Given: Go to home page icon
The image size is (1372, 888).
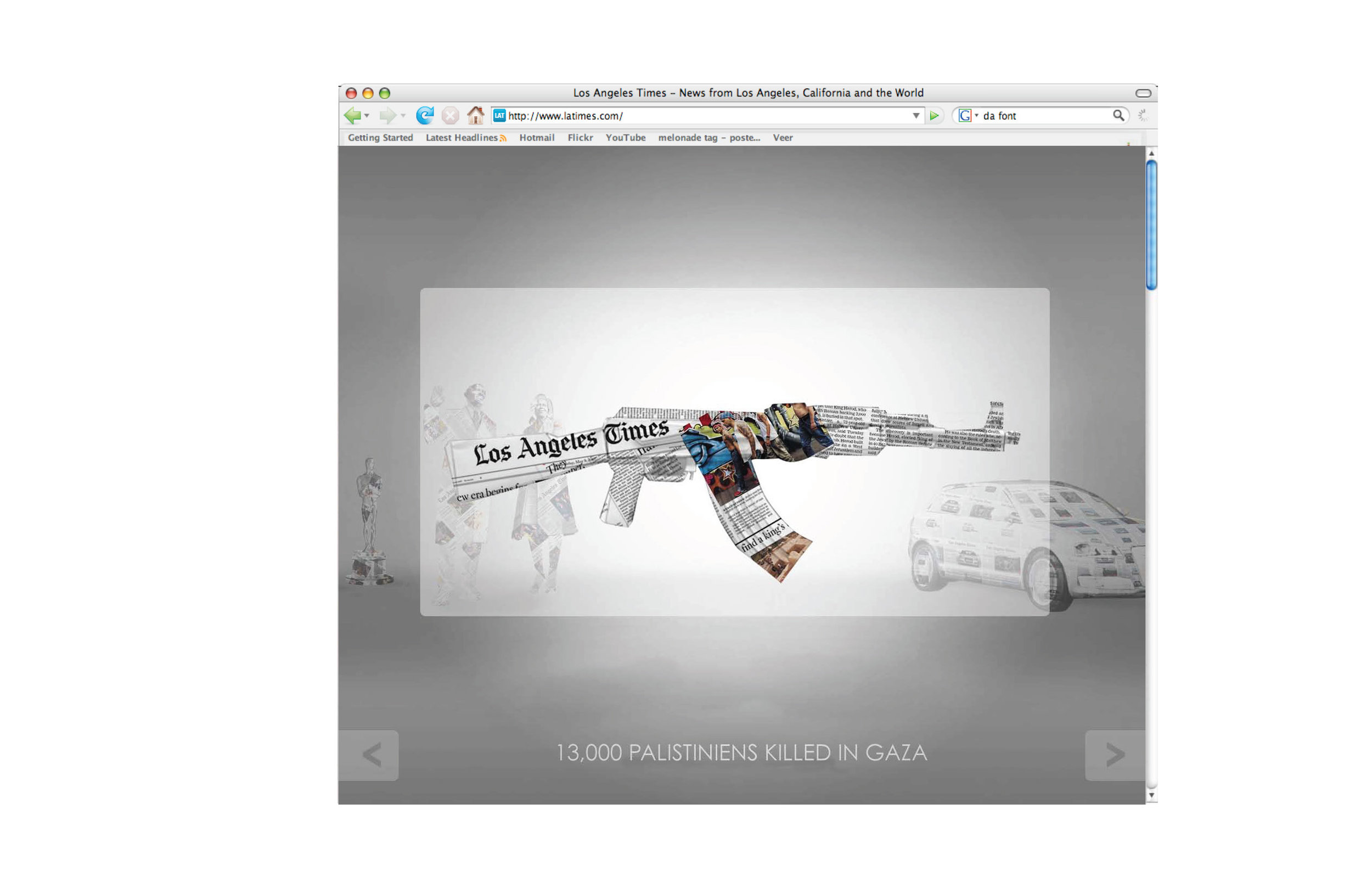Looking at the screenshot, I should coord(476,116).
